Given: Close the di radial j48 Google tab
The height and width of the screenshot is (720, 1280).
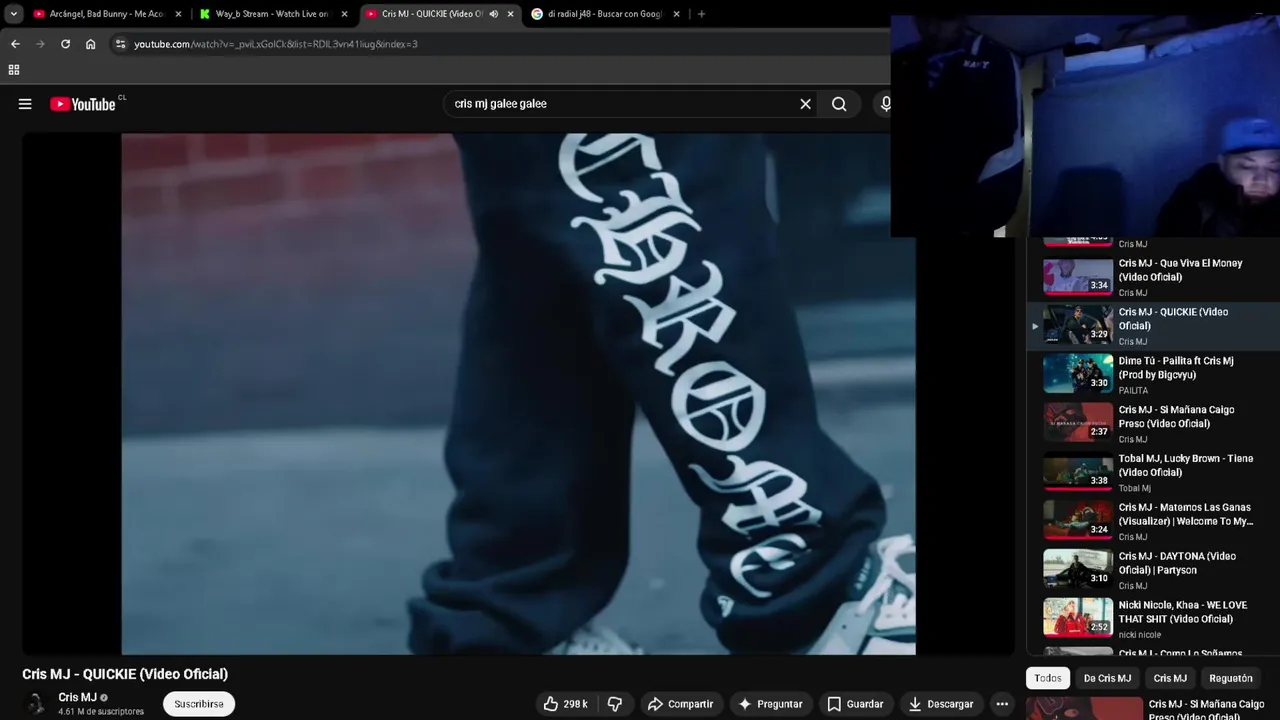Looking at the screenshot, I should 676,14.
